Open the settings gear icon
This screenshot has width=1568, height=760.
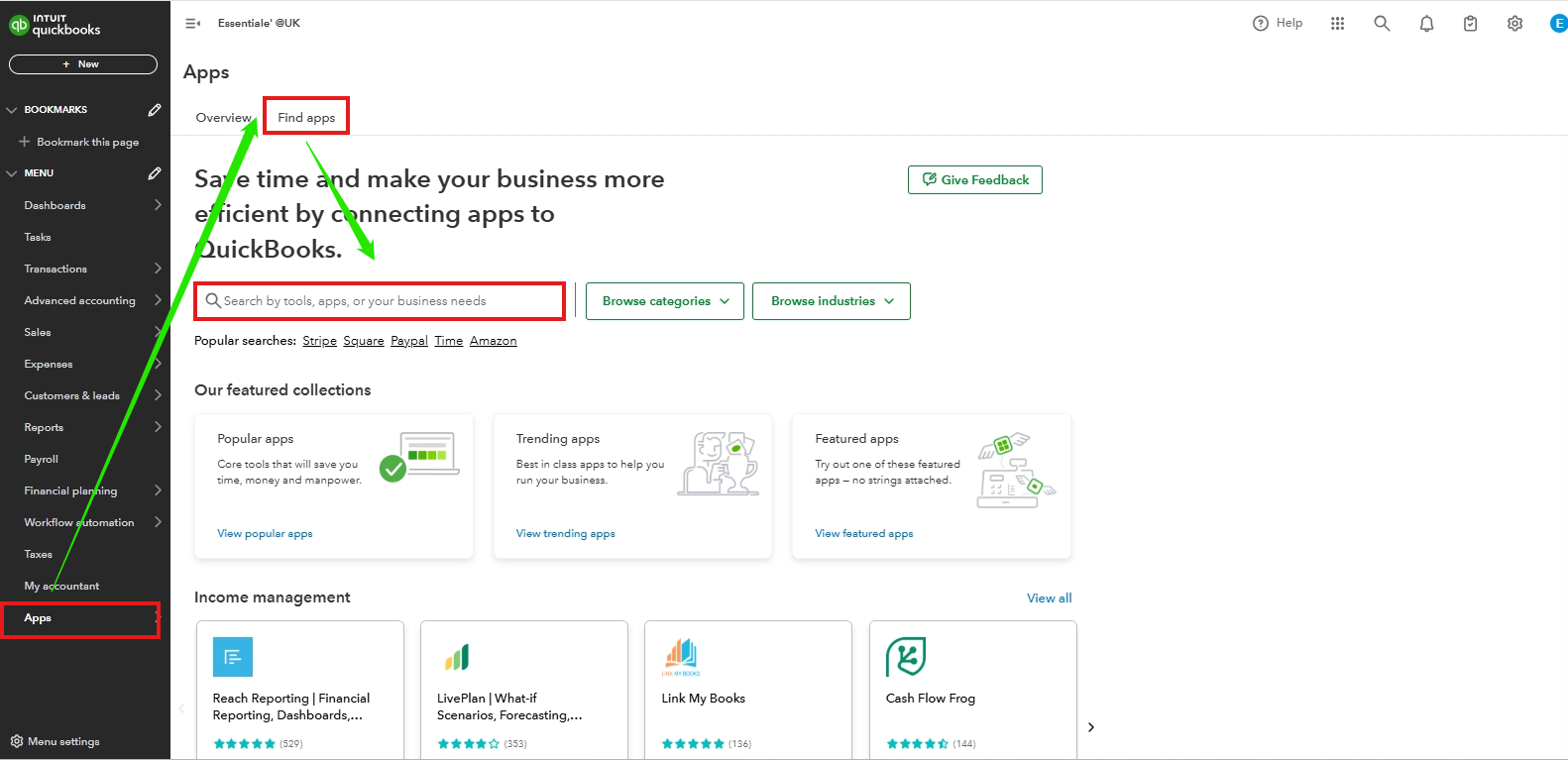(x=1514, y=23)
